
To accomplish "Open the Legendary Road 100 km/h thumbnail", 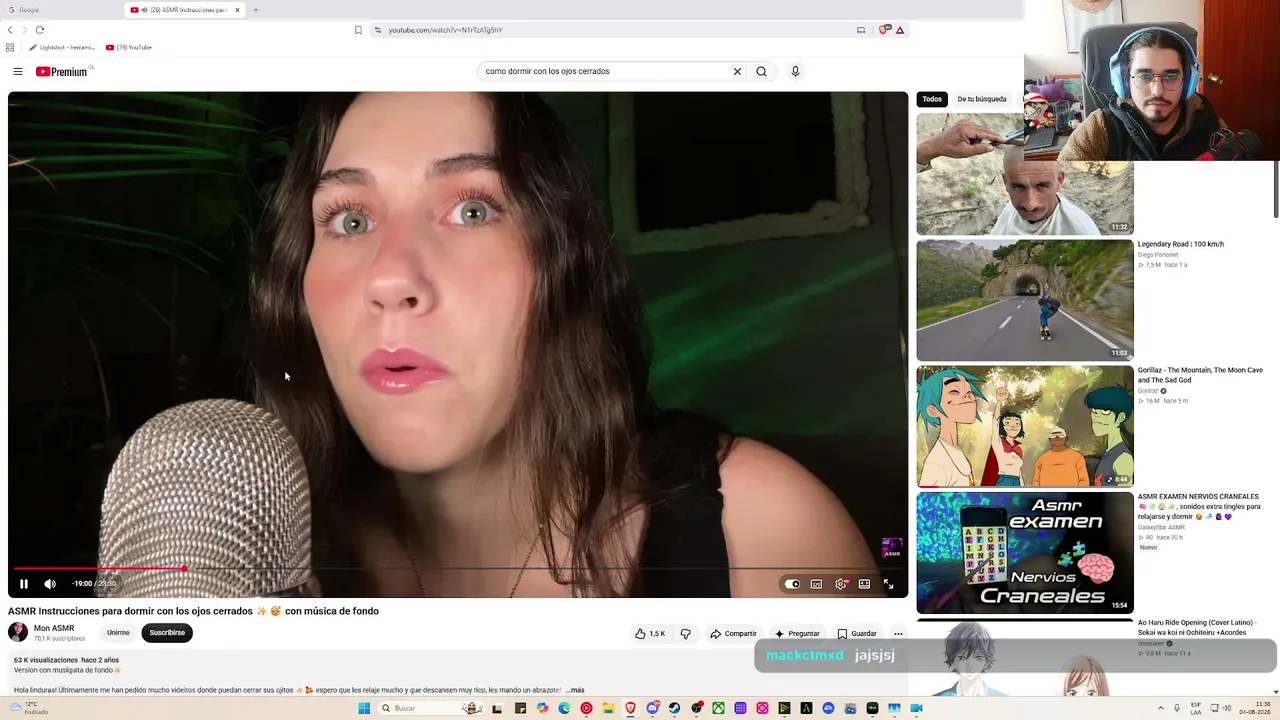I will tap(1025, 300).
